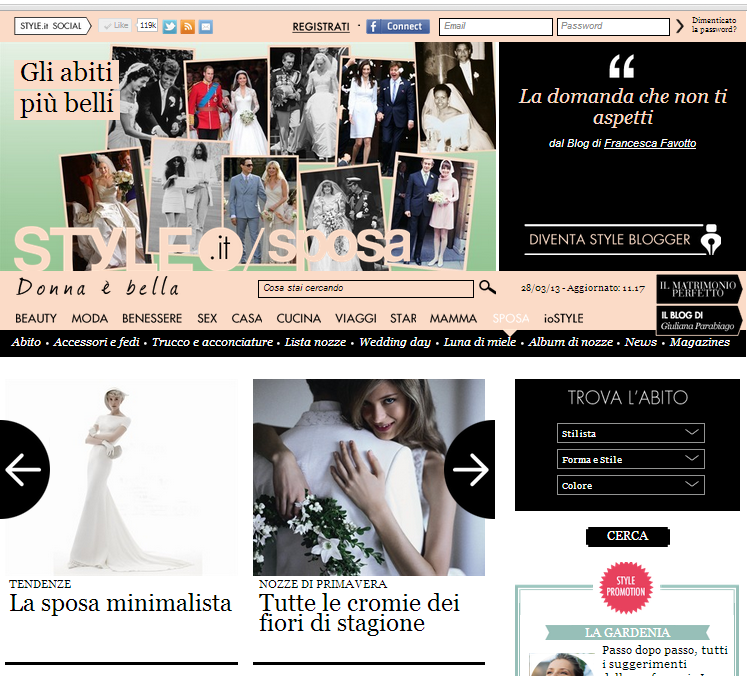Click the REGISTRATI link
Image resolution: width=747 pixels, height=676 pixels.
click(320, 27)
